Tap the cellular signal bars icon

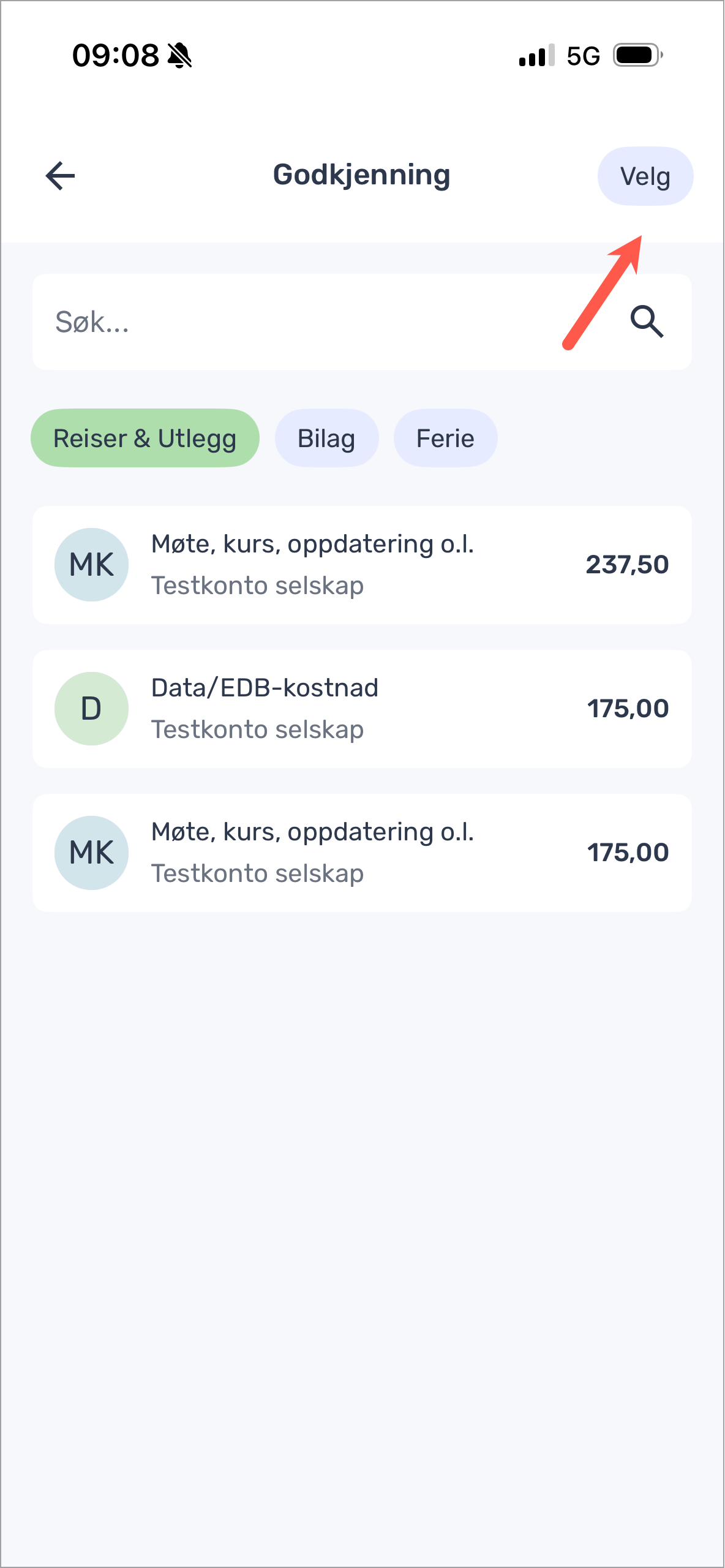pos(536,56)
